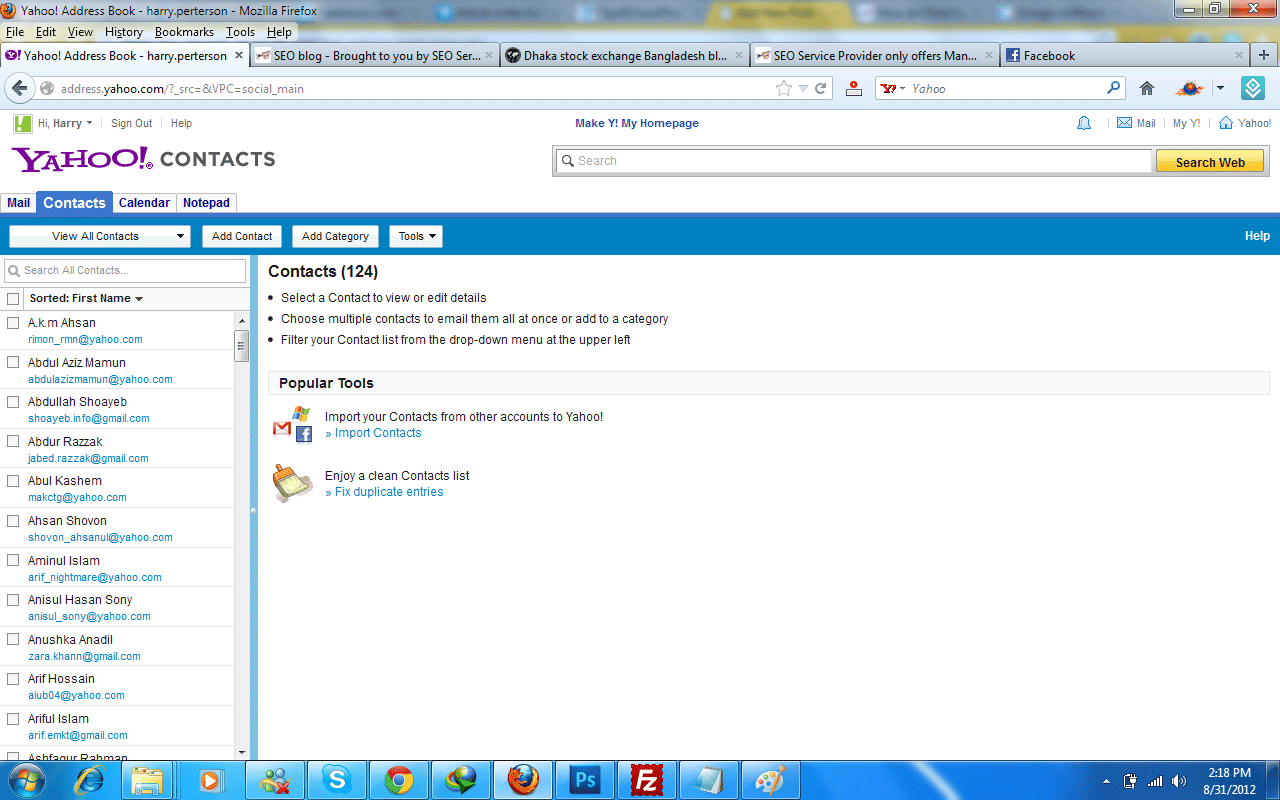Click the Add Category button
This screenshot has width=1280, height=800.
pyautogui.click(x=335, y=236)
